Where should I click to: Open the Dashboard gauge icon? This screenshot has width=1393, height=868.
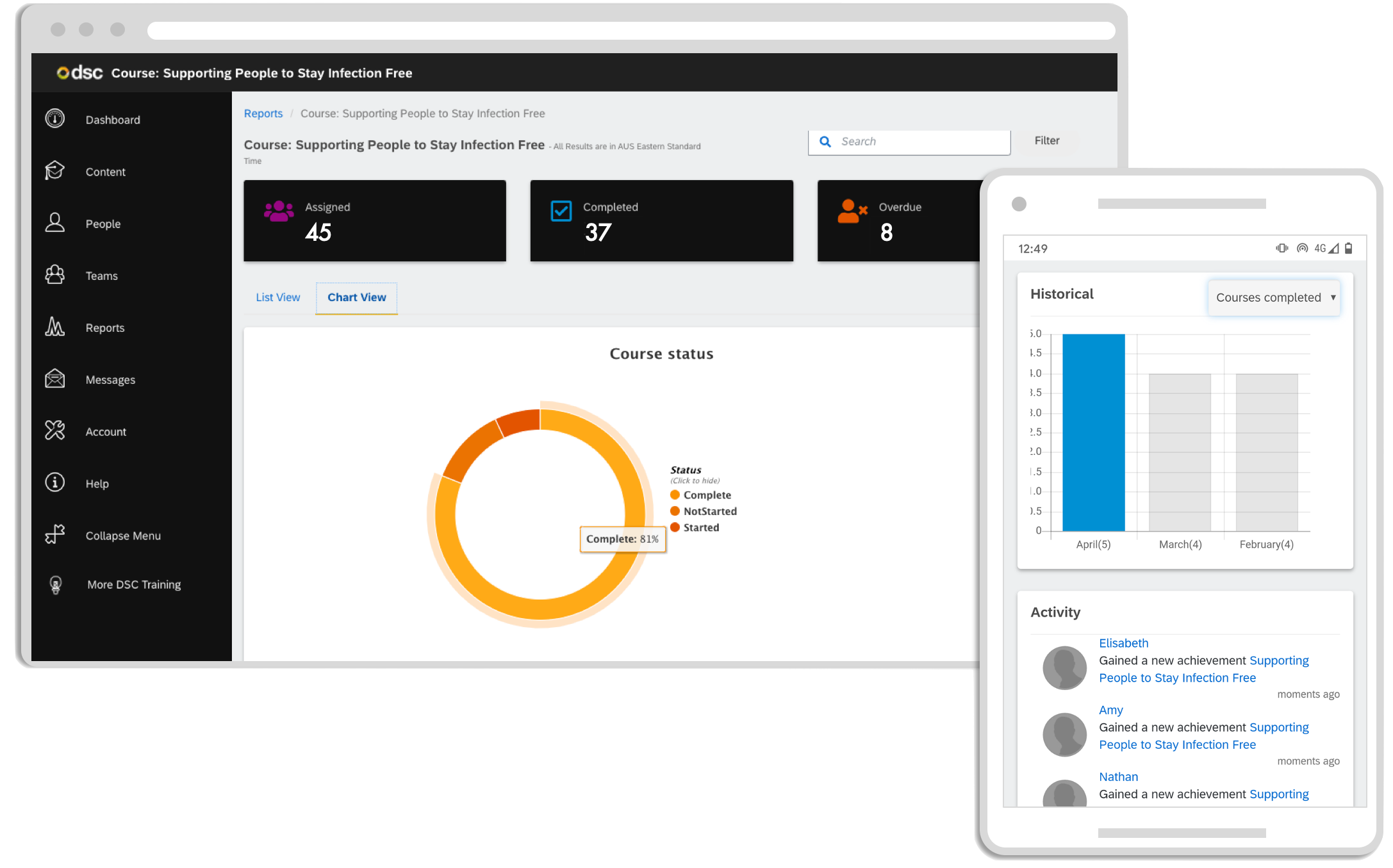[55, 119]
